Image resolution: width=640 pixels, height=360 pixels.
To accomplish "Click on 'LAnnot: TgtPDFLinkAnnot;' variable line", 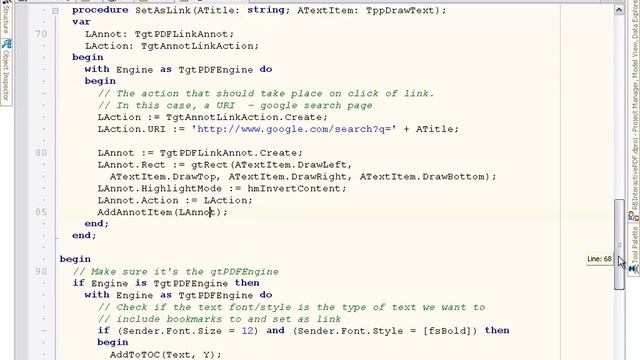I will (x=160, y=34).
